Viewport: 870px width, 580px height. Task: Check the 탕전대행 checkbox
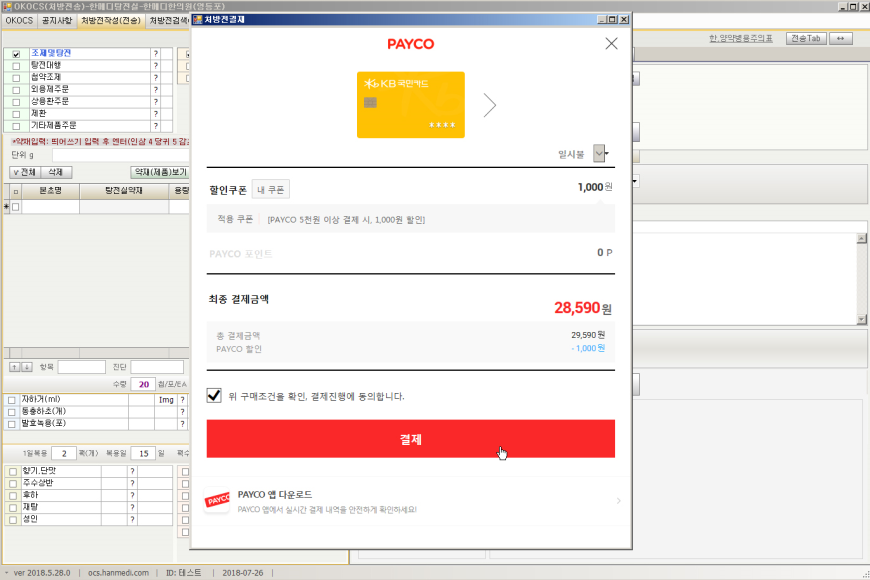pos(16,66)
